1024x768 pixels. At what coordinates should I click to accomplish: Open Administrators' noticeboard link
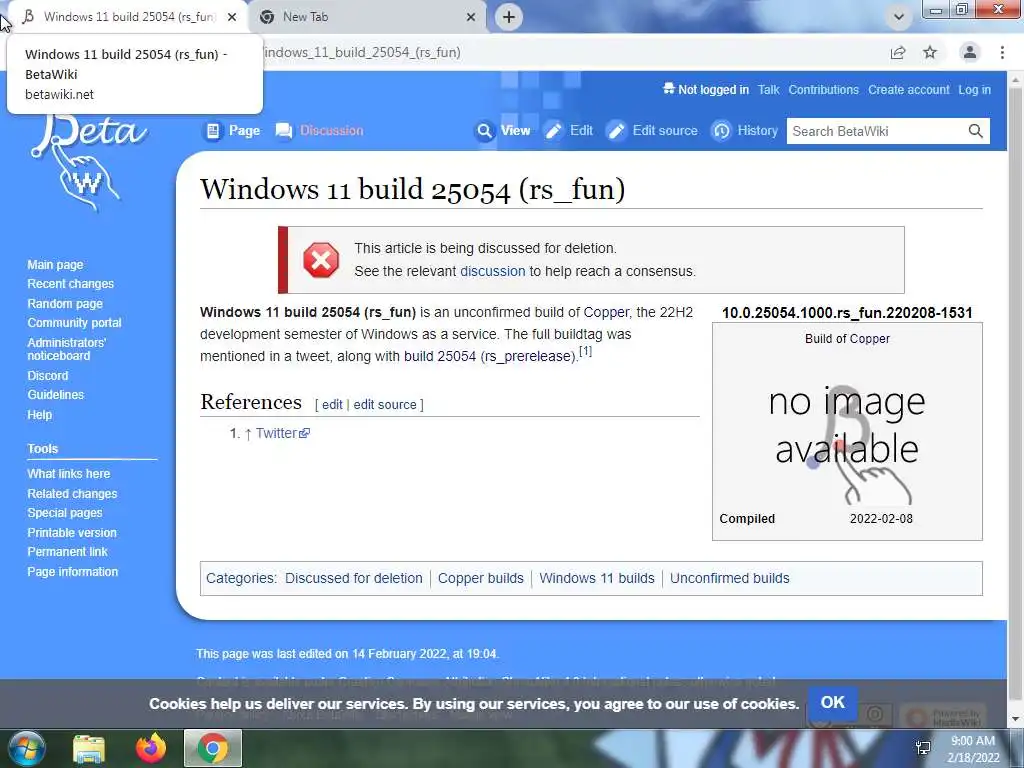pyautogui.click(x=67, y=349)
